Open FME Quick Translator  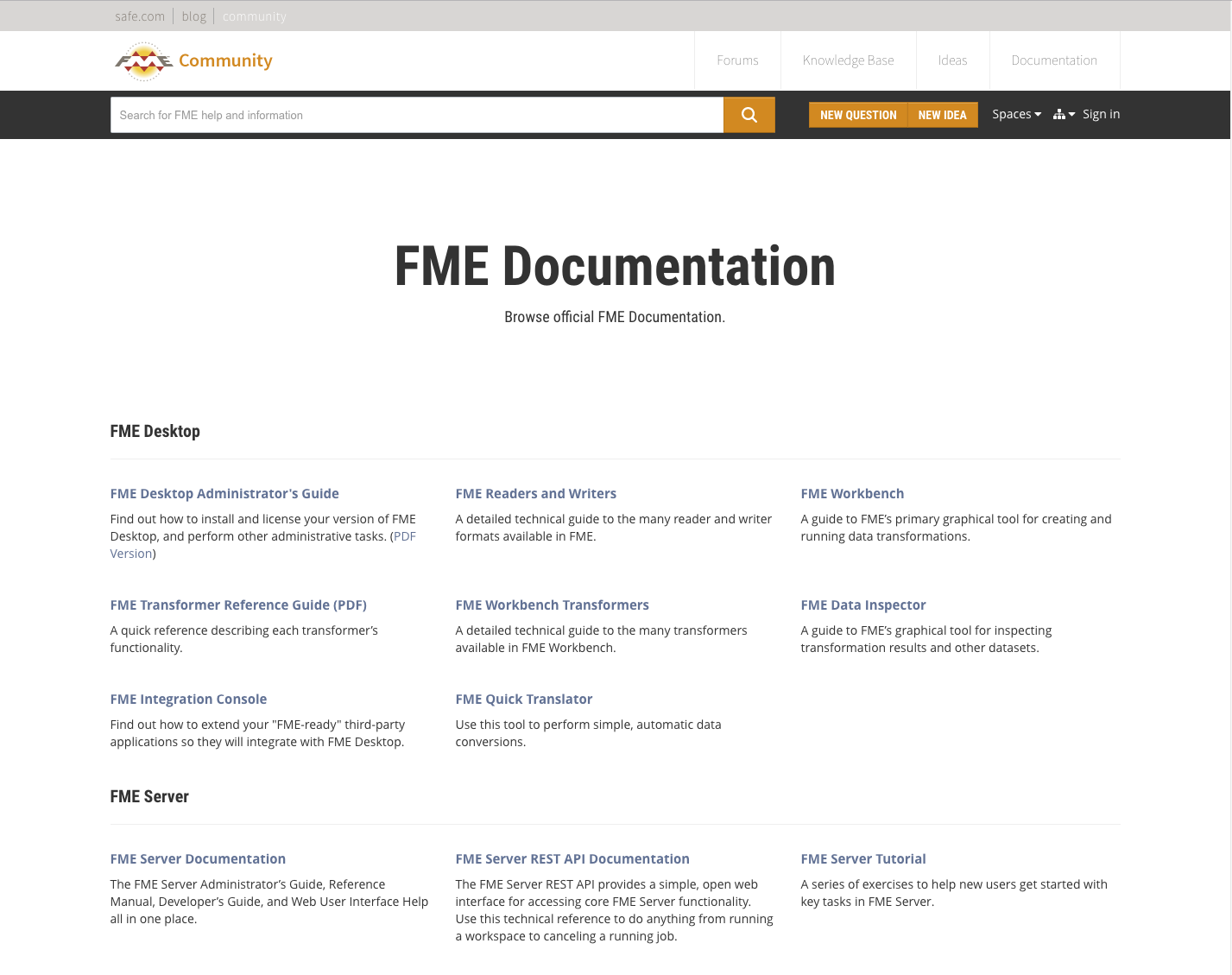pos(523,699)
